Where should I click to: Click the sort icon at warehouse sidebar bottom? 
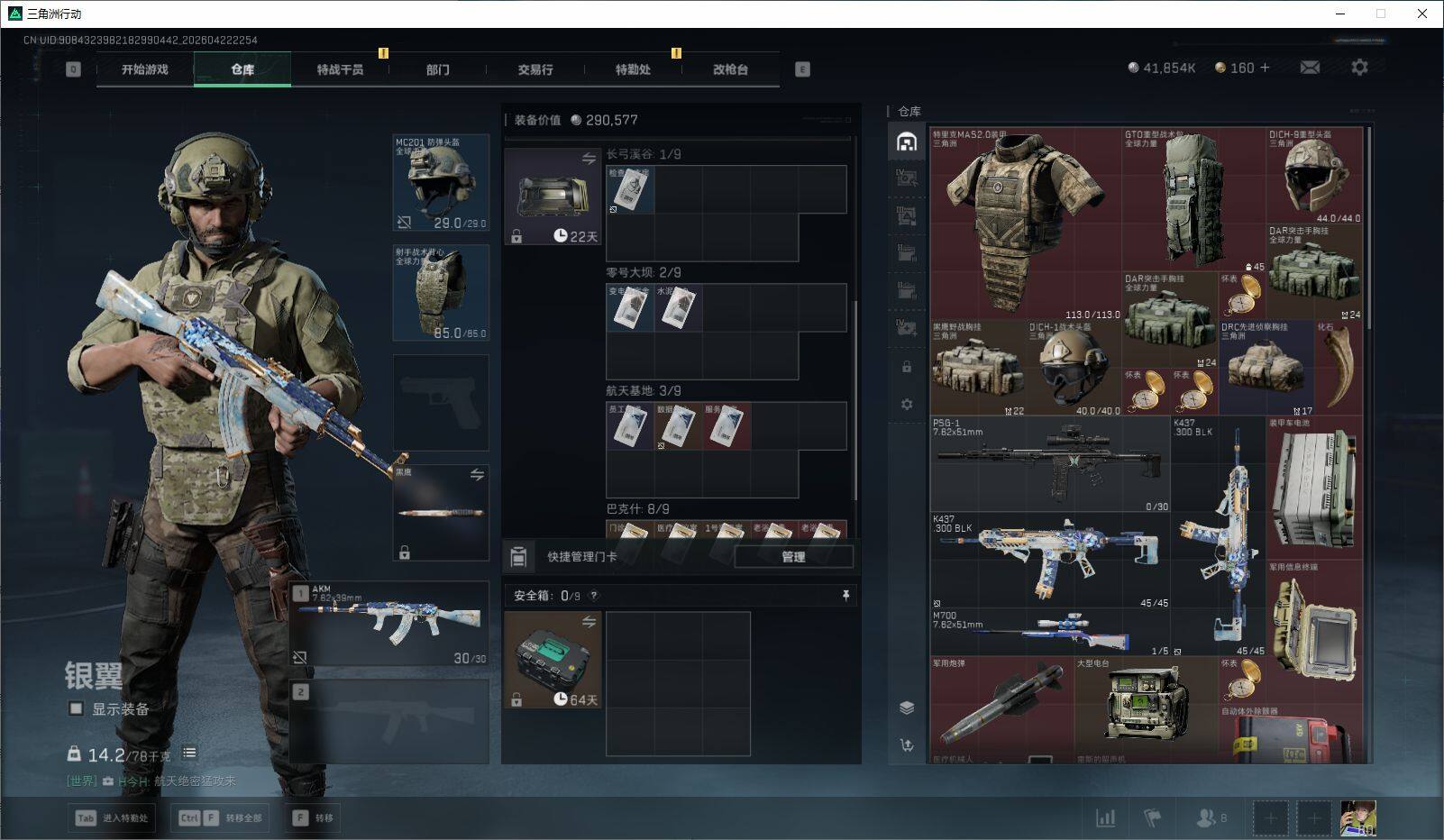point(907,744)
